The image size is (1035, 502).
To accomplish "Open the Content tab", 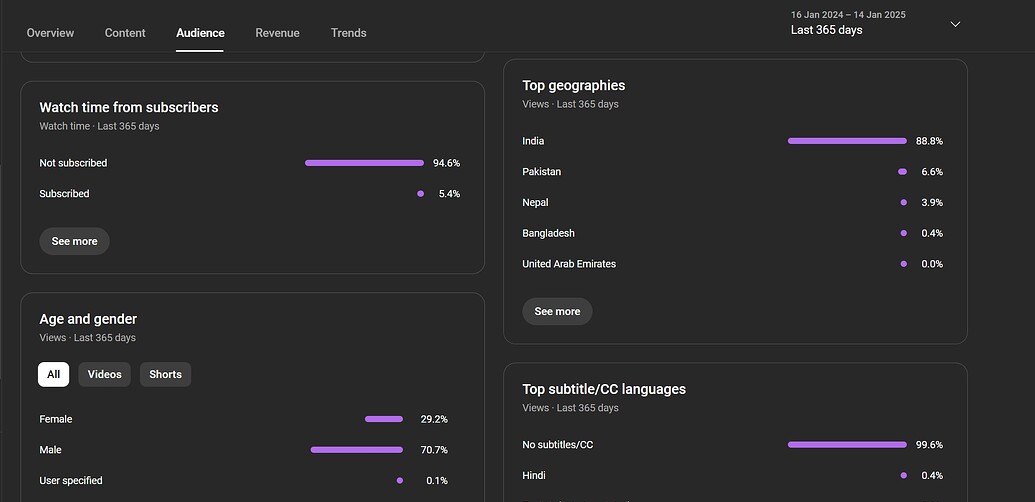I will click(x=125, y=33).
